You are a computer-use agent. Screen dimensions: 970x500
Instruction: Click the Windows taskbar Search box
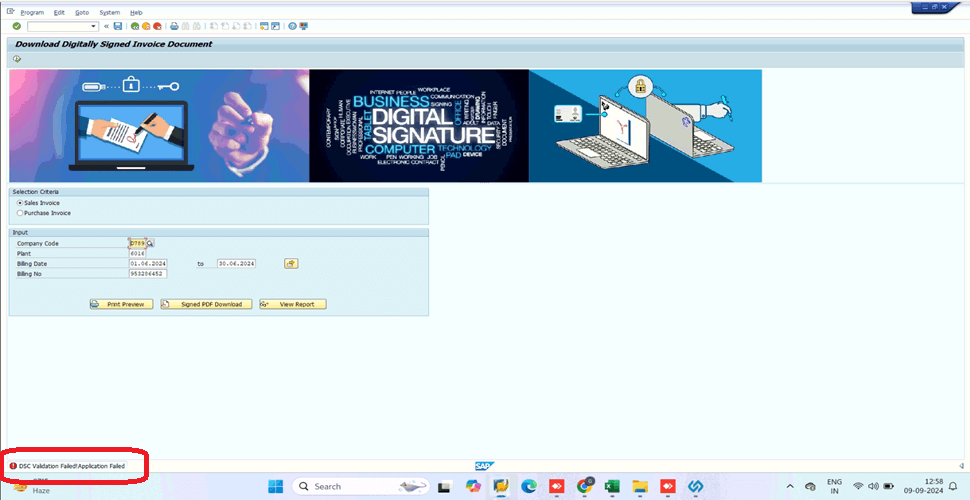[362, 486]
